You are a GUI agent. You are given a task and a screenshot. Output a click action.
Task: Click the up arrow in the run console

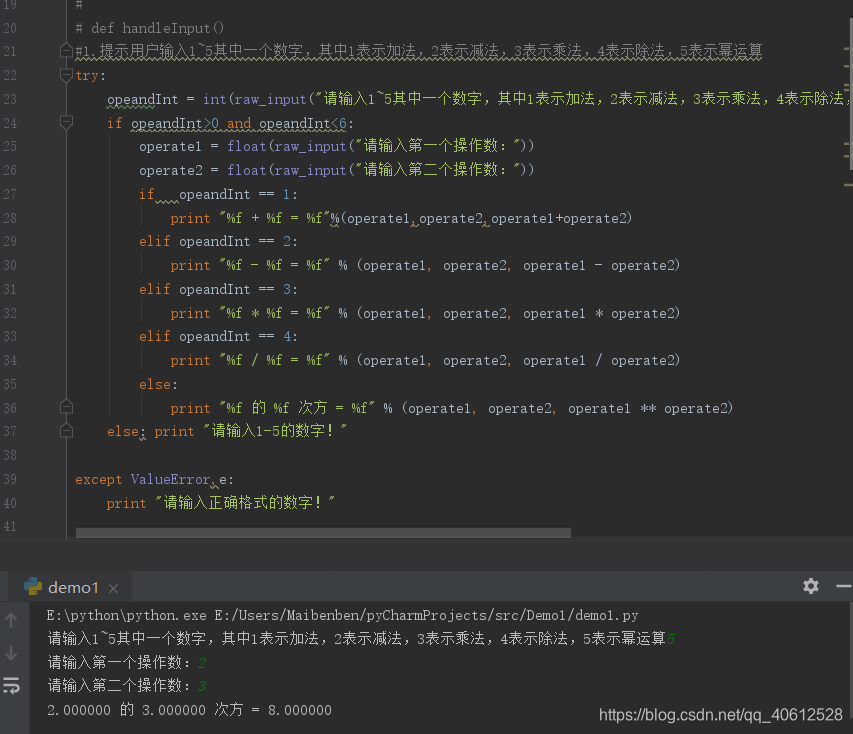(11, 620)
